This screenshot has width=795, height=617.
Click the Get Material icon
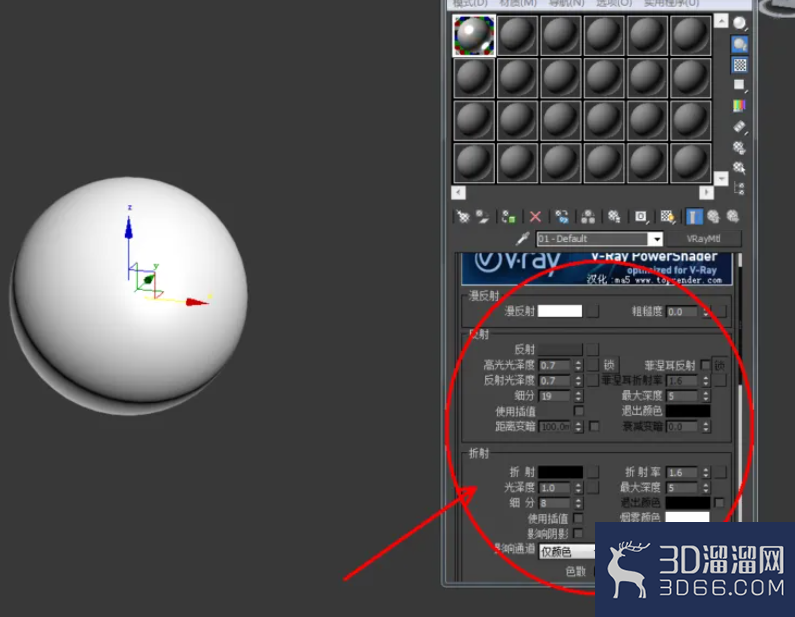click(462, 217)
